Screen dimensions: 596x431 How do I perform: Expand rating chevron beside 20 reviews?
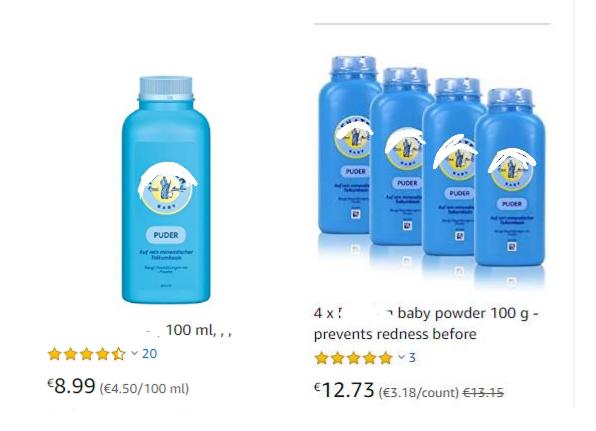(134, 353)
